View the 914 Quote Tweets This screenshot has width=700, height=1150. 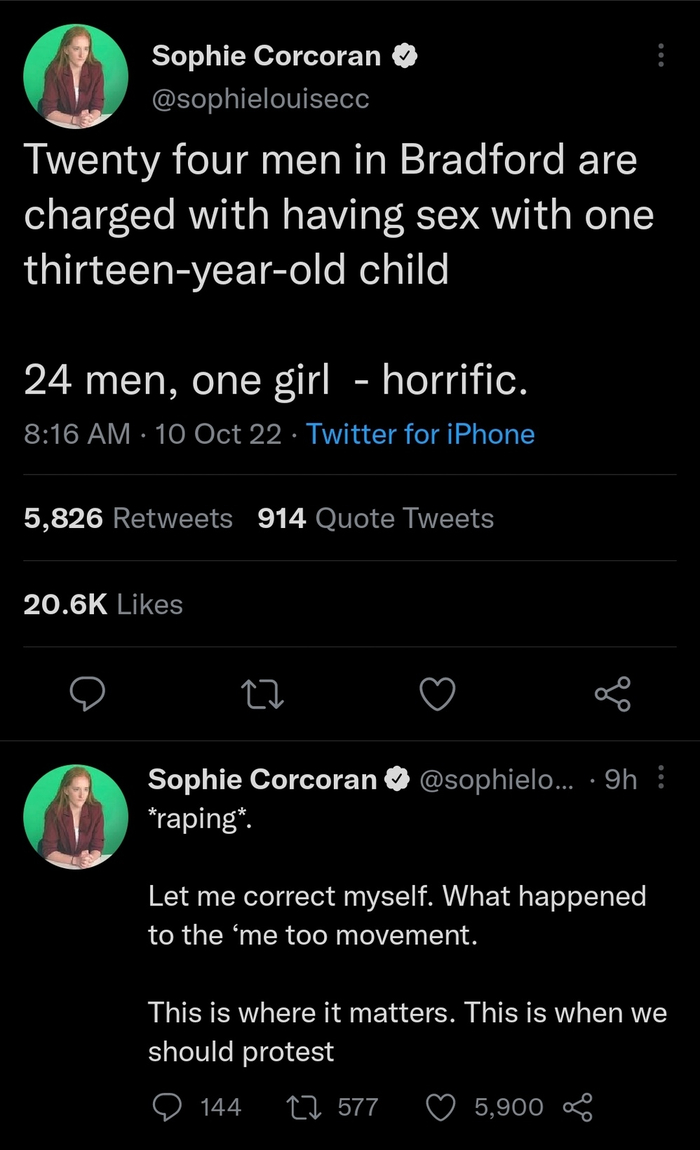(x=375, y=518)
